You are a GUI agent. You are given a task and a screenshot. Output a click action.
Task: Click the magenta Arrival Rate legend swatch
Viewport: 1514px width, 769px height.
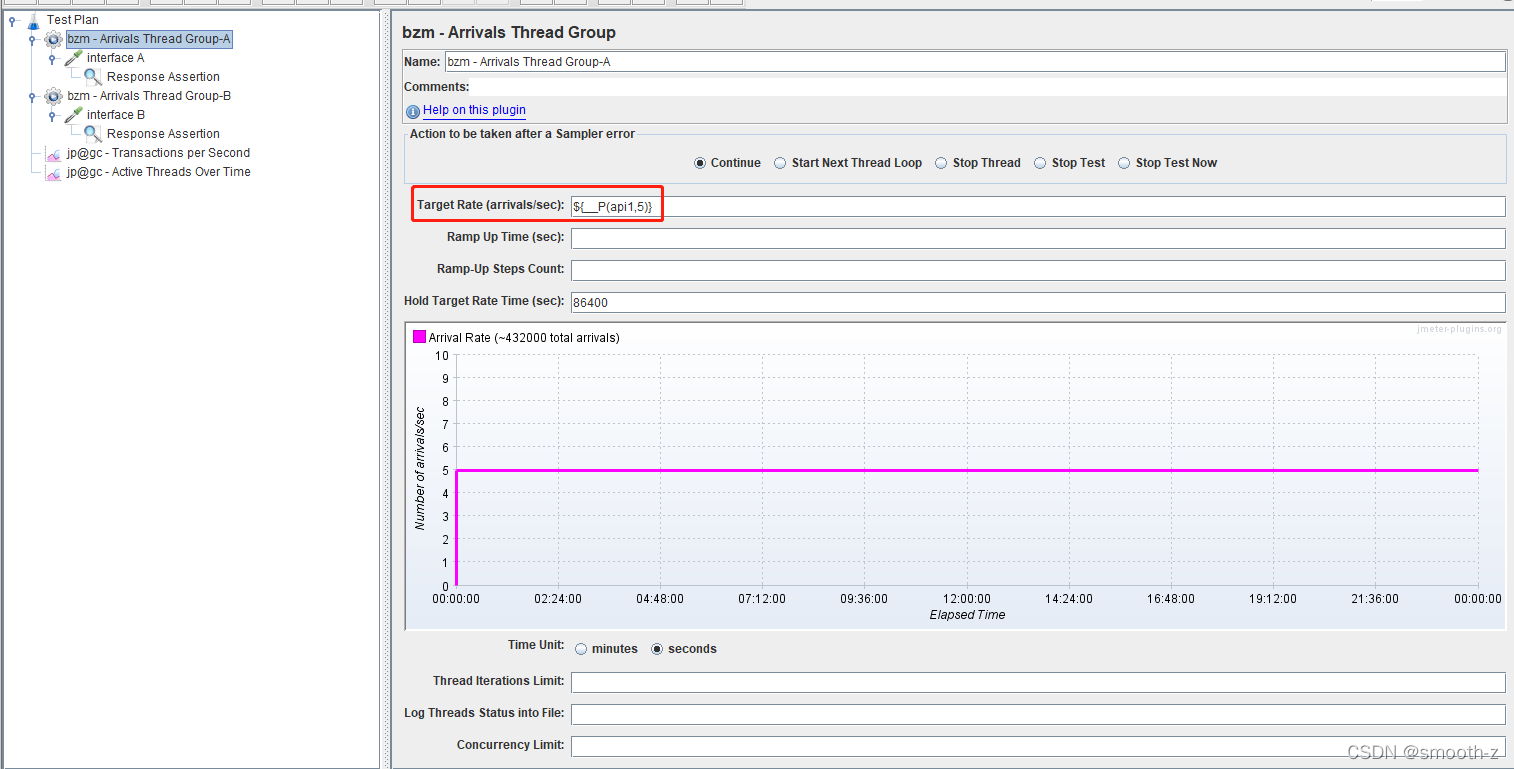419,337
